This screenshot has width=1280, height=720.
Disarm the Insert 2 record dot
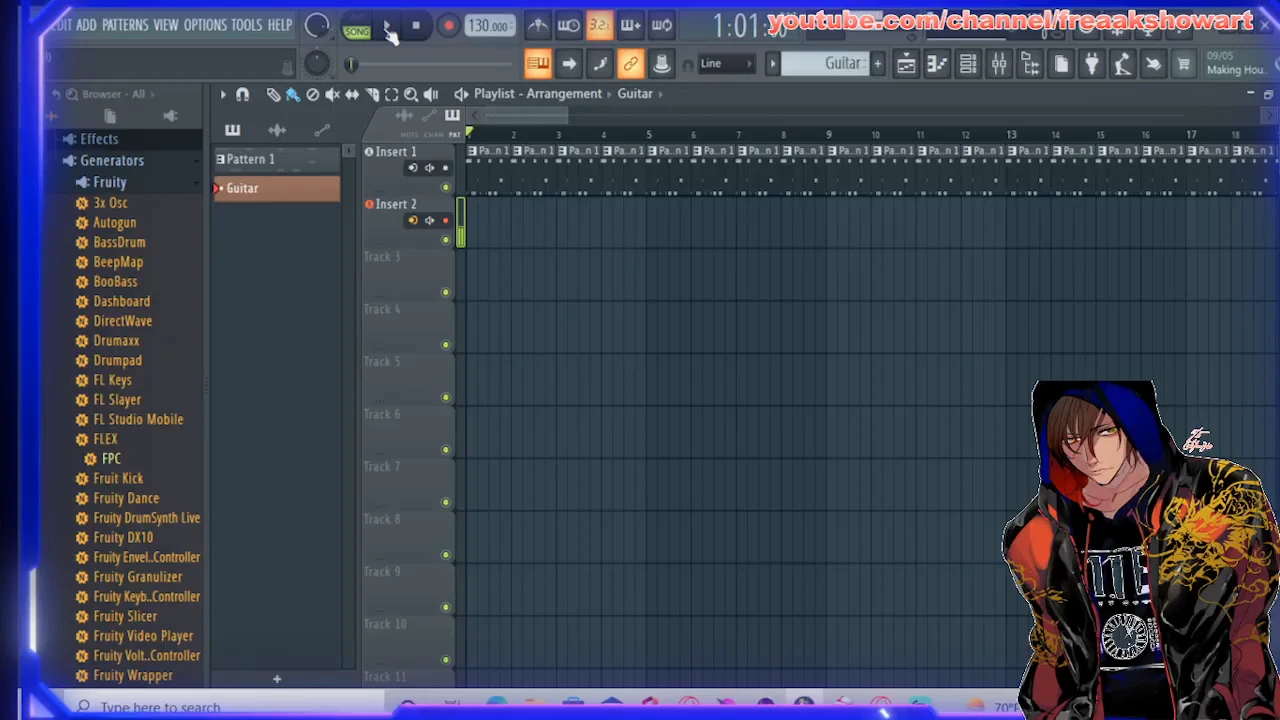tap(445, 221)
